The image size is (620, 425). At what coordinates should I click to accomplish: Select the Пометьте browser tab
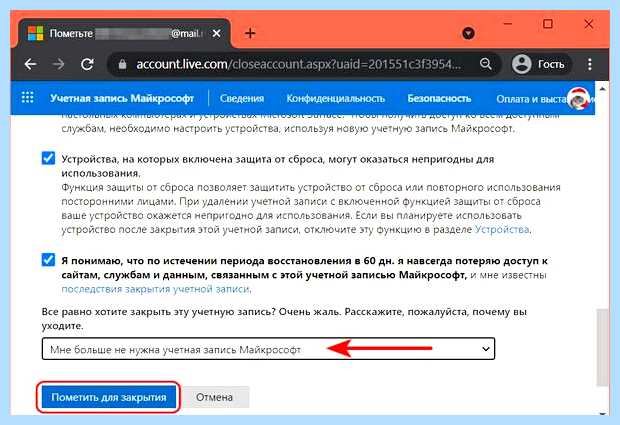tap(125, 34)
